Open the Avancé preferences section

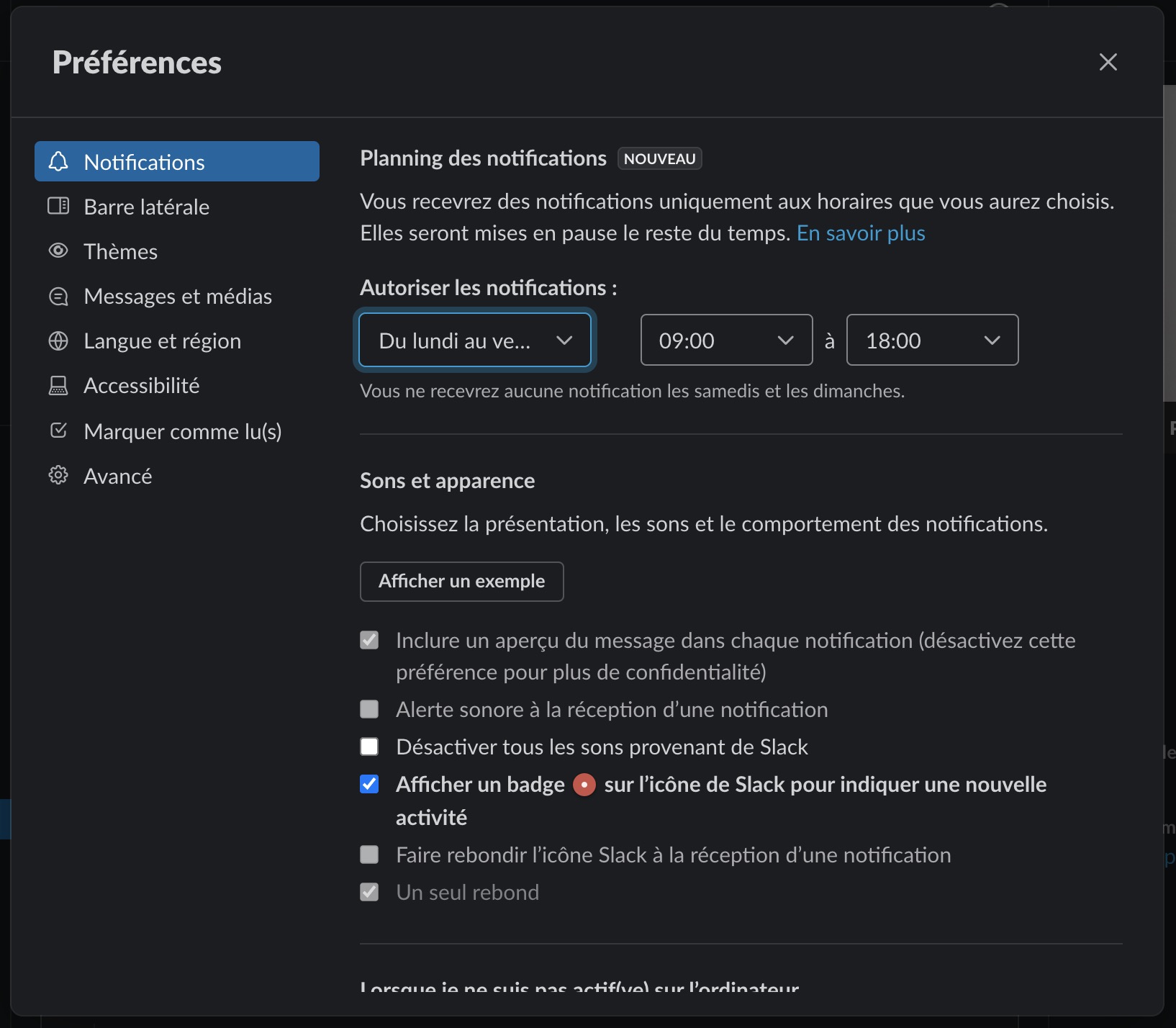(x=118, y=476)
